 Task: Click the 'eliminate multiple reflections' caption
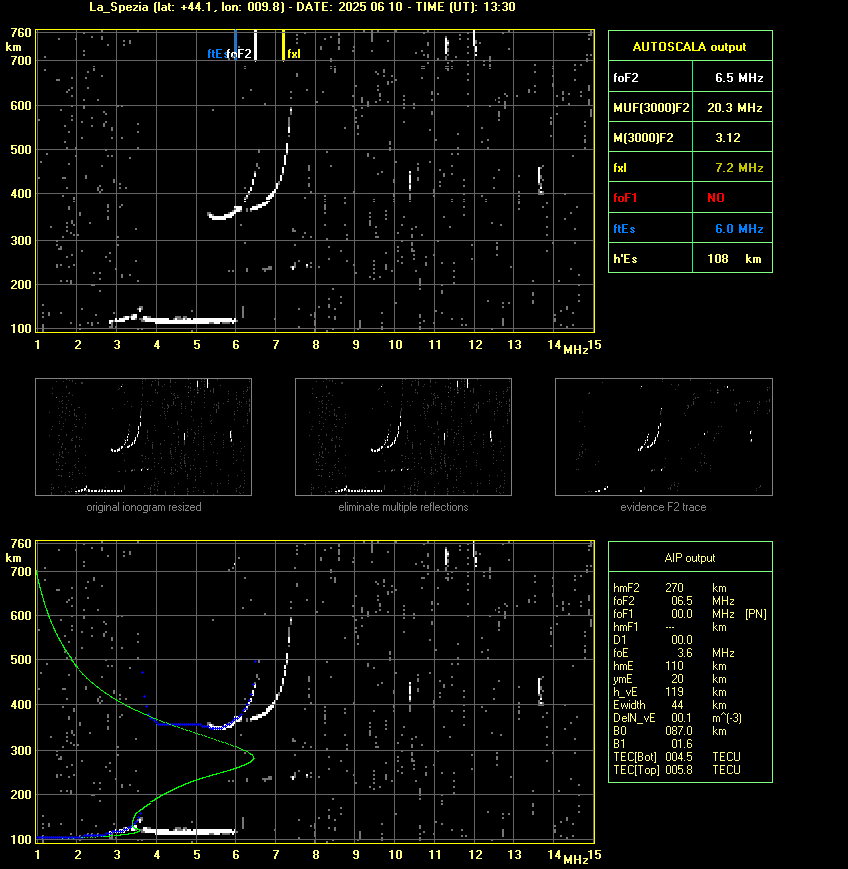(403, 507)
